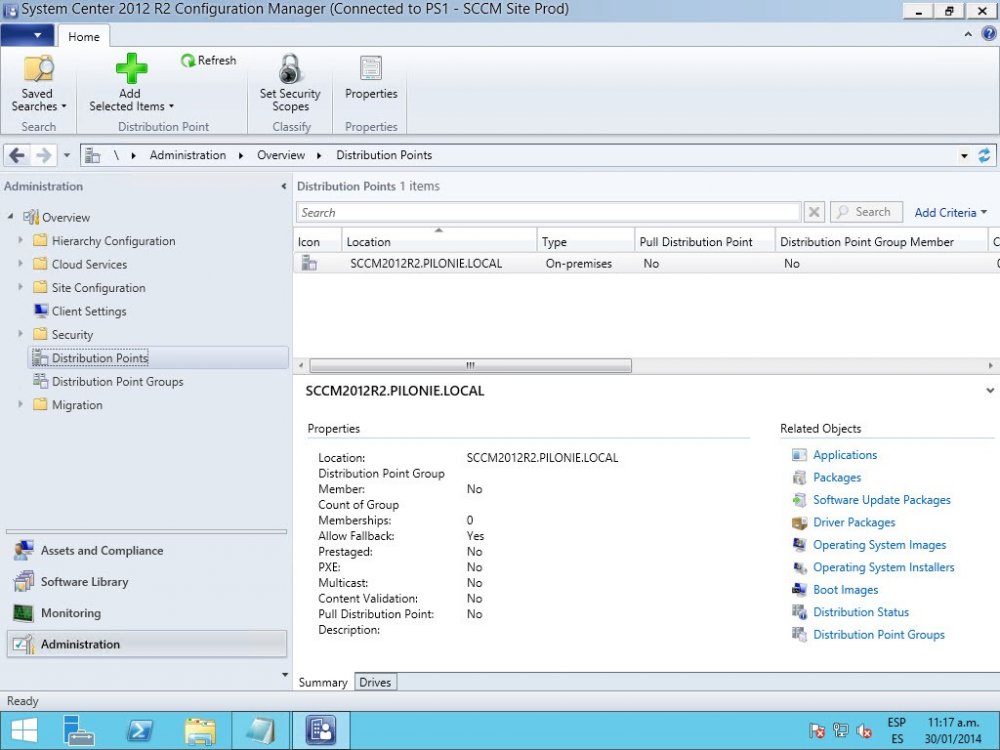Switch to the Summary tab
The height and width of the screenshot is (750, 1000).
tap(323, 682)
